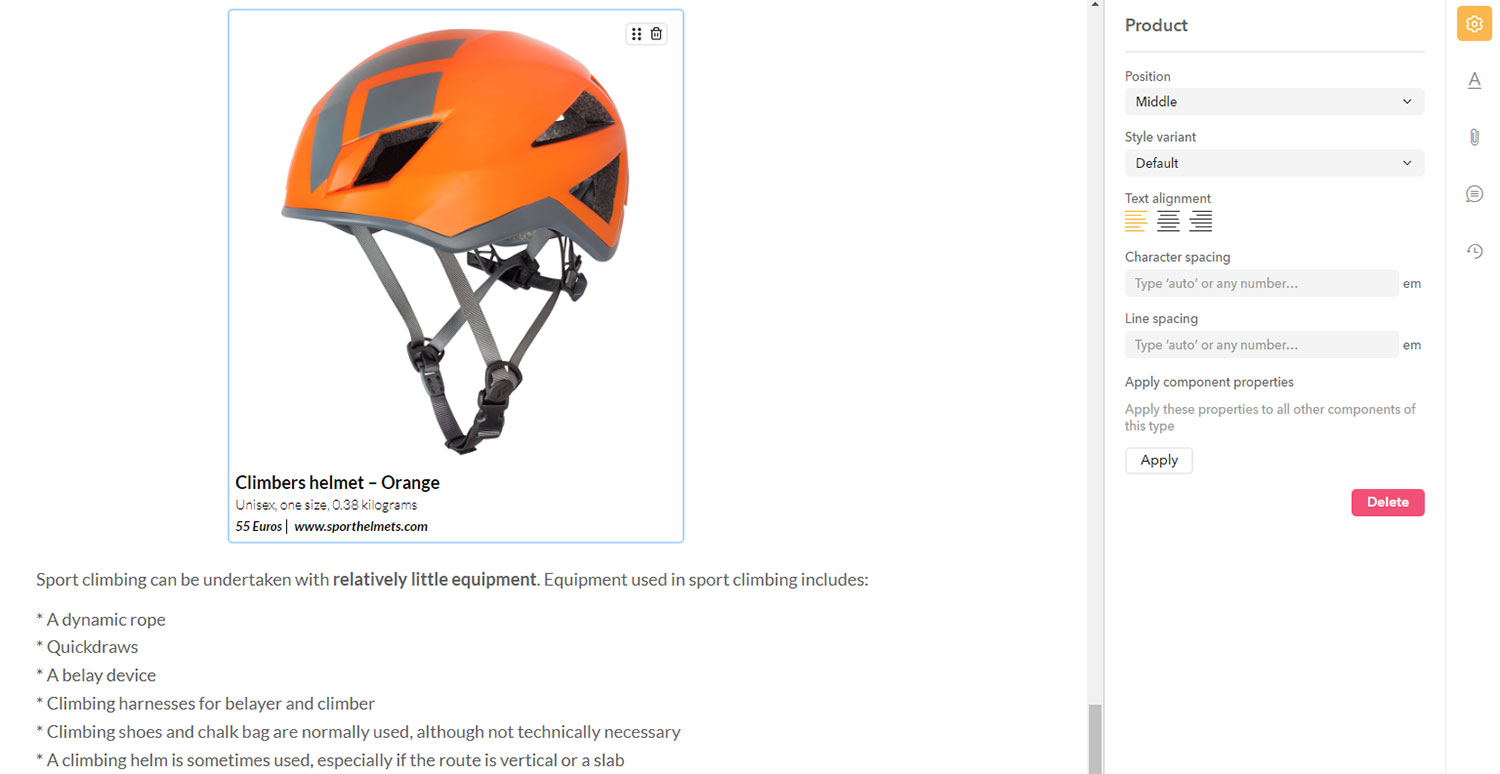Click the Apply button
The width and height of the screenshot is (1500, 774).
(x=1159, y=460)
